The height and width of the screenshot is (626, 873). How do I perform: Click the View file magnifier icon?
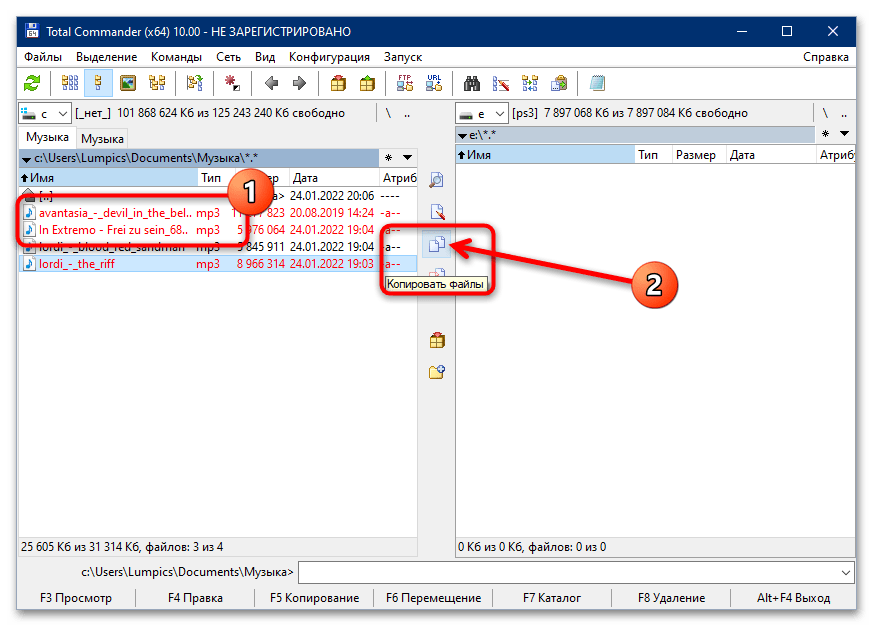point(437,180)
